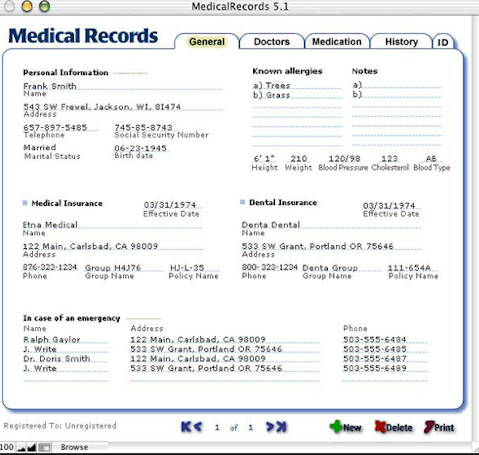
Task: Click the birth date field 06-23-1945
Action: [141, 148]
